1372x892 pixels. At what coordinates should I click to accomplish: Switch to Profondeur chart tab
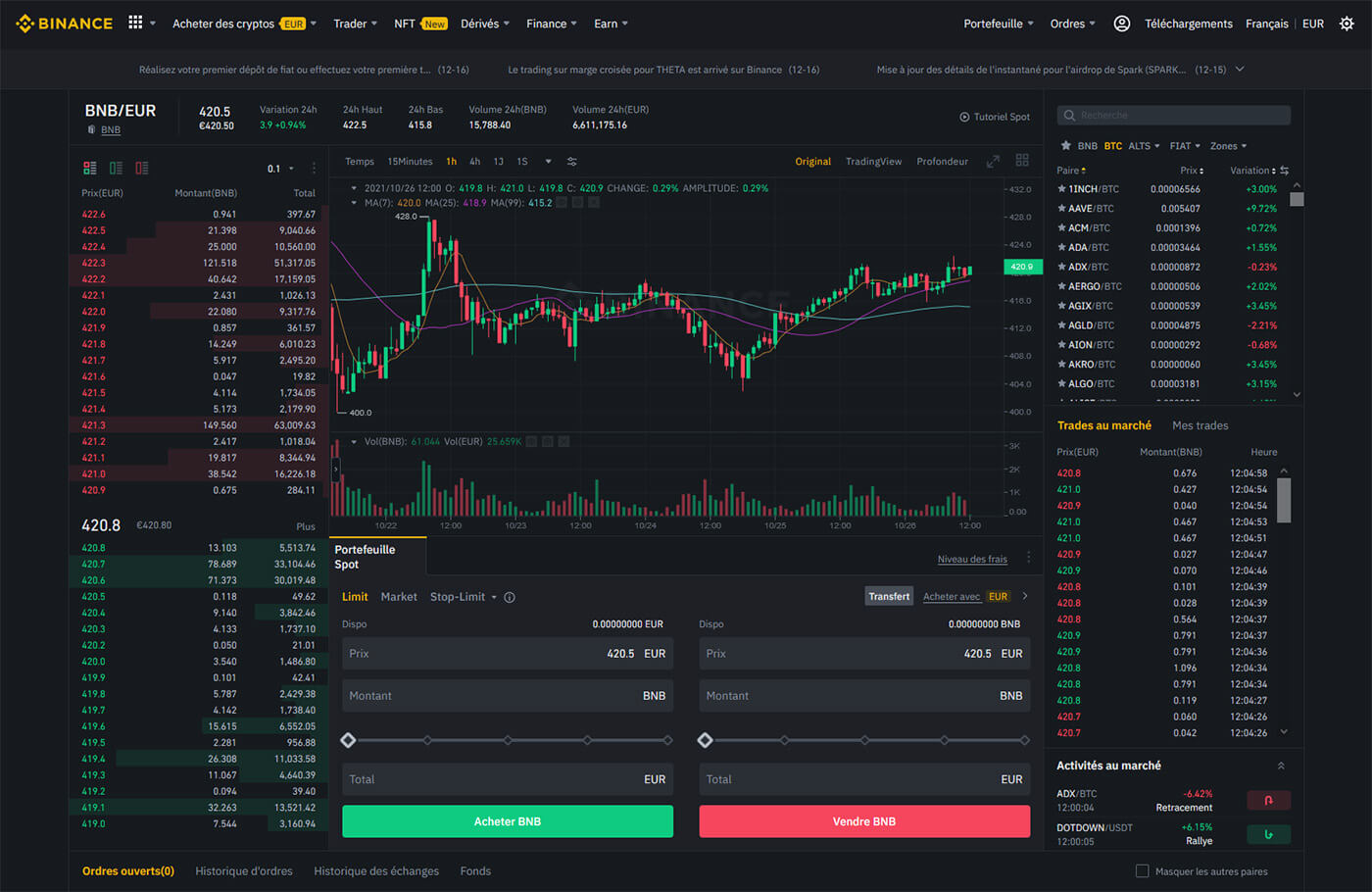(x=942, y=162)
